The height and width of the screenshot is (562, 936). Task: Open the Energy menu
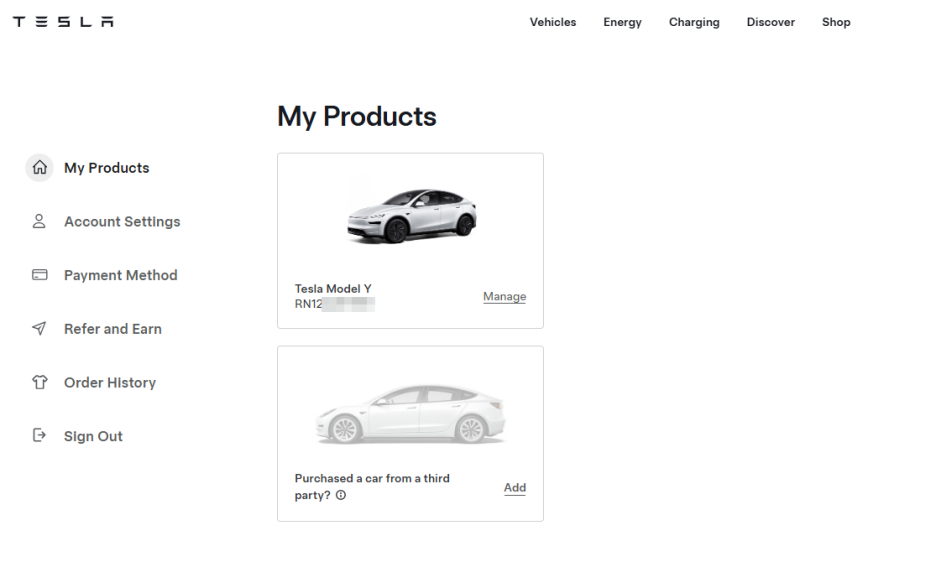tap(622, 22)
